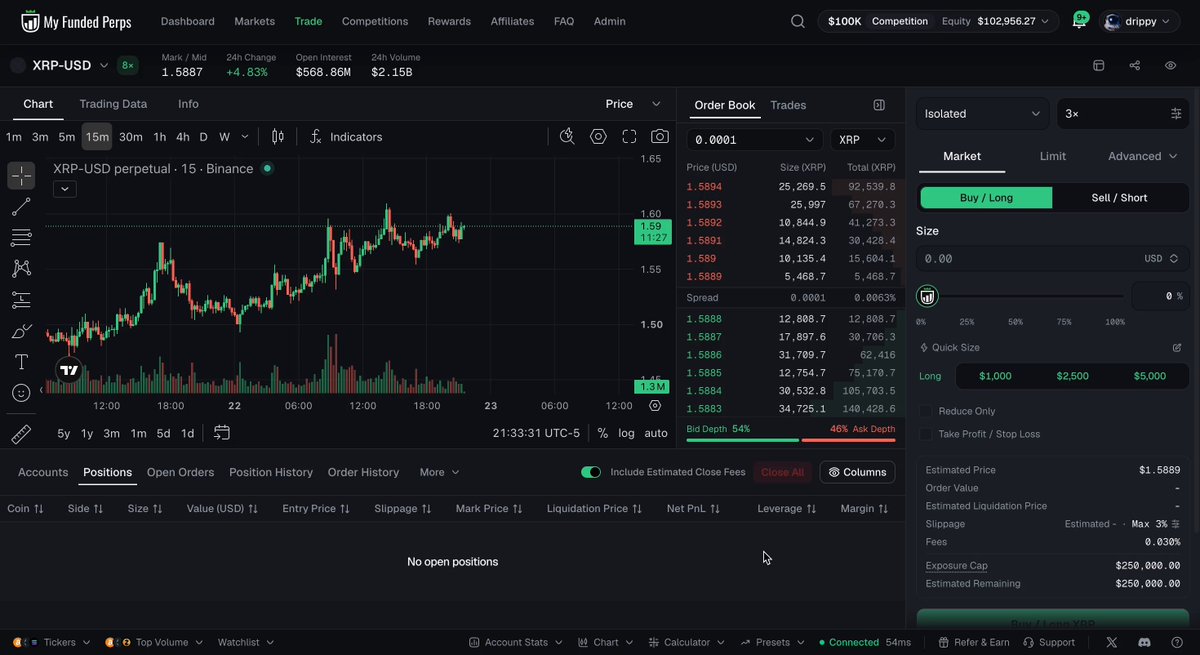Collapse the order book panel icon
The height and width of the screenshot is (655, 1200).
point(879,105)
